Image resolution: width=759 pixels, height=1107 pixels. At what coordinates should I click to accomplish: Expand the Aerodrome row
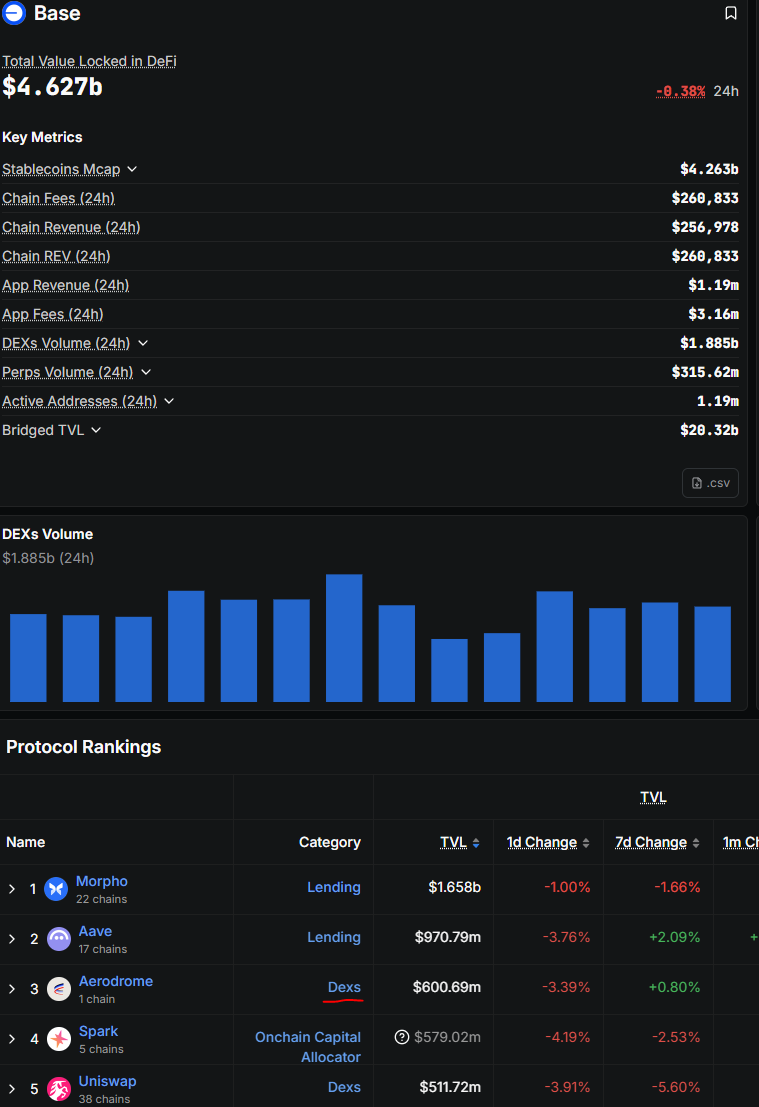(12, 989)
